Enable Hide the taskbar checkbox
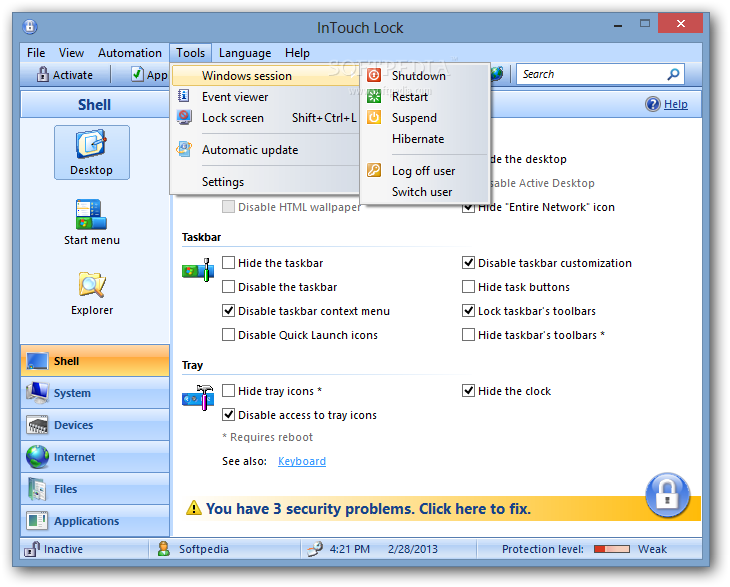This screenshot has width=730, height=587. pyautogui.click(x=228, y=263)
